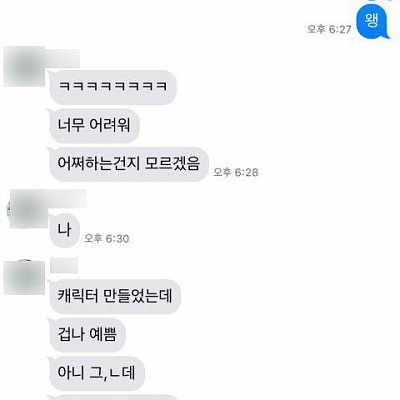Open third sender's blurred profile picture
This screenshot has height=400, width=400.
24,277
